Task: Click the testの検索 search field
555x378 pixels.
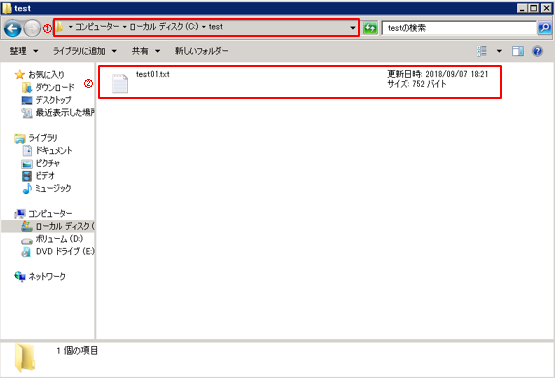Action: pyautogui.click(x=459, y=28)
